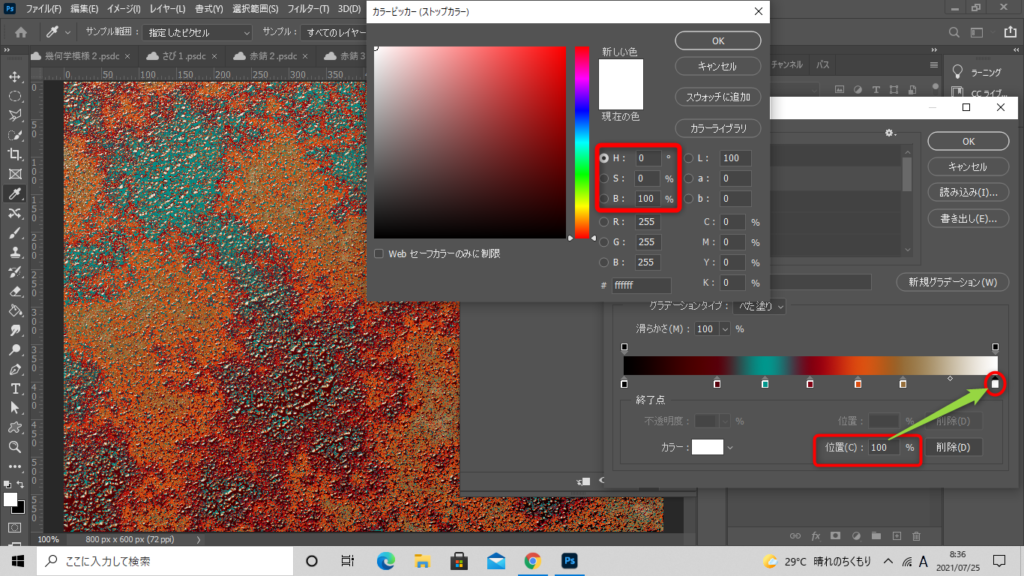
Task: Select the S saturation radio button
Action: point(604,178)
